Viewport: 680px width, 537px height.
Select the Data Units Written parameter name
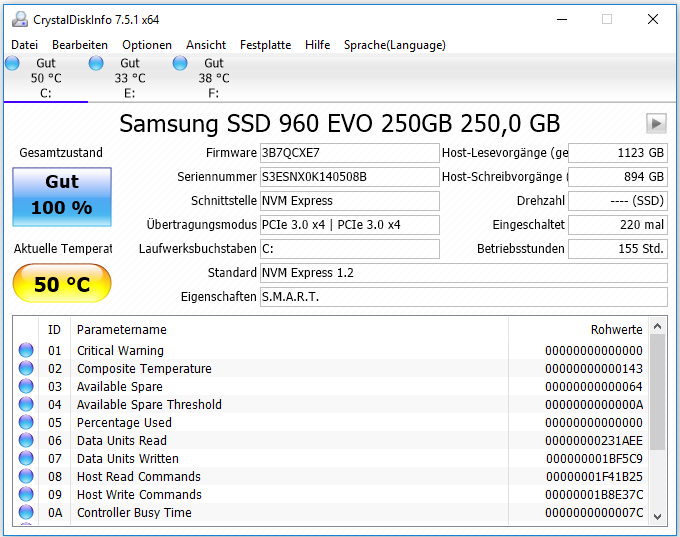point(128,458)
